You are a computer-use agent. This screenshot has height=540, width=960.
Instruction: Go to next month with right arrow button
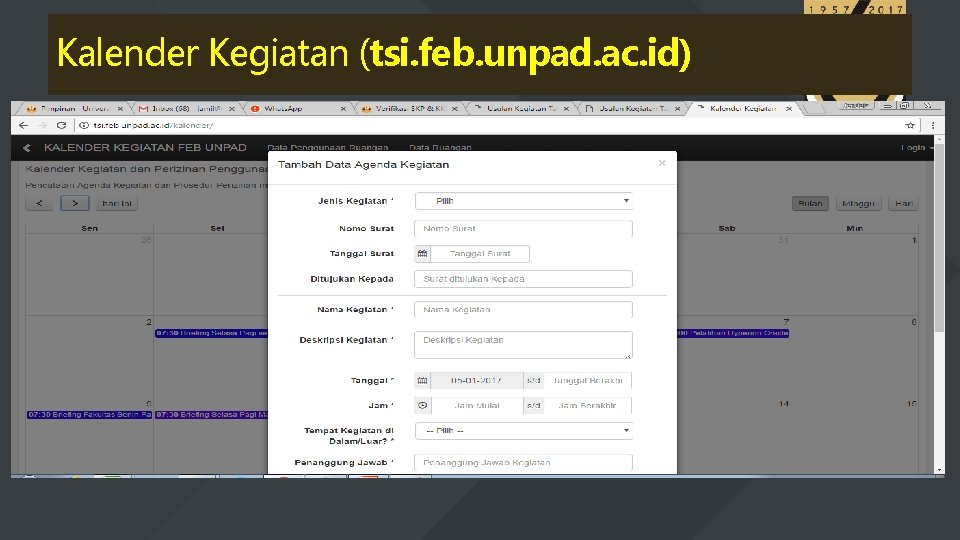(x=75, y=203)
